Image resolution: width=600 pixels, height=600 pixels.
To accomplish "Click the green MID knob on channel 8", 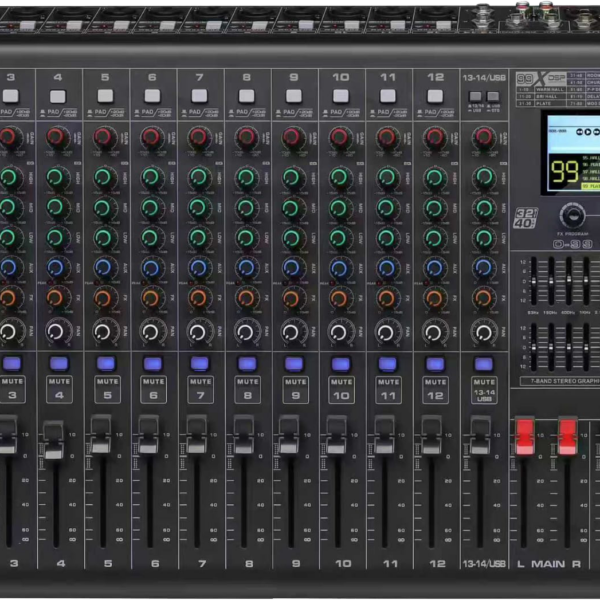I will click(x=245, y=208).
